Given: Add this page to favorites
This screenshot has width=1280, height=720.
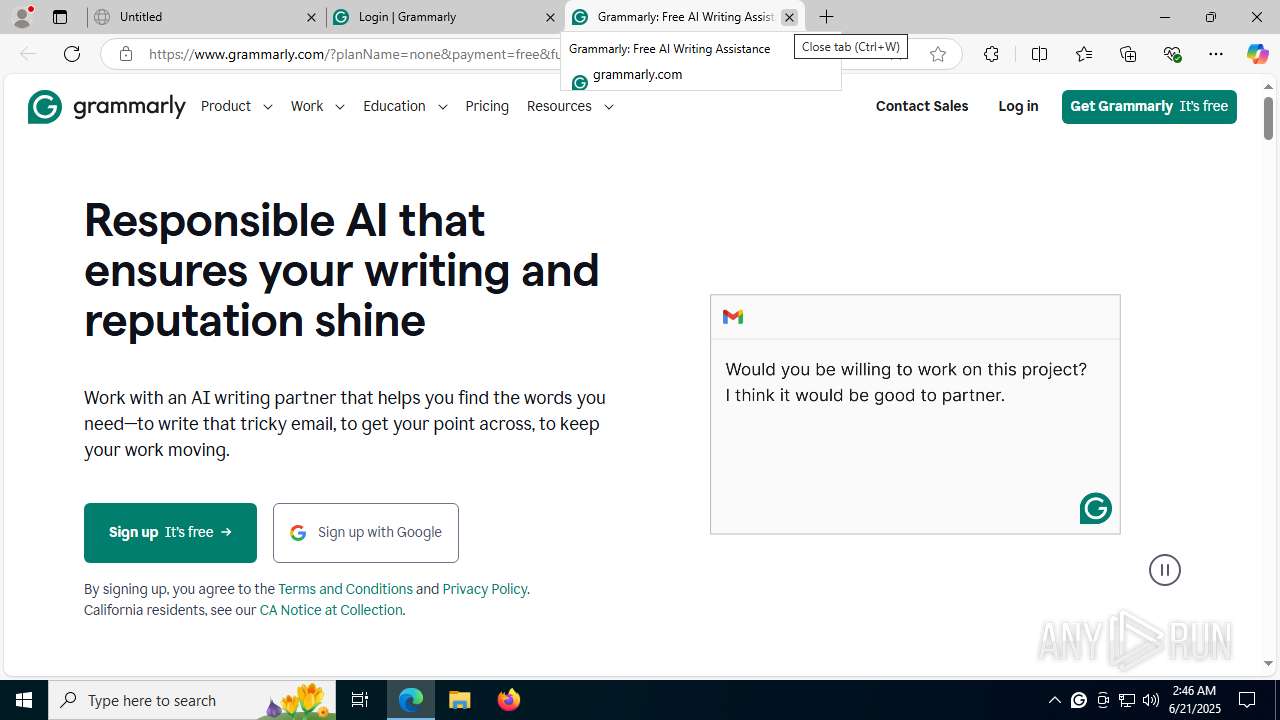Looking at the screenshot, I should [x=937, y=54].
